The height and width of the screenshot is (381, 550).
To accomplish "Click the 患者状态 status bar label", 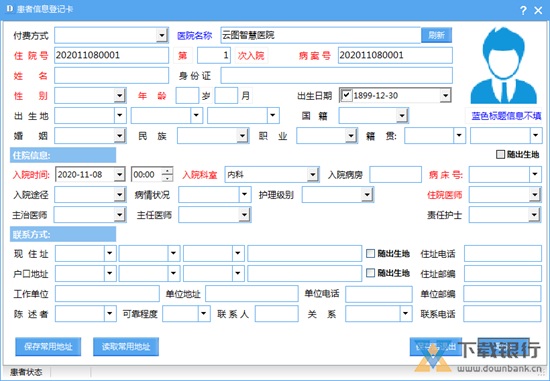I will tap(26, 372).
